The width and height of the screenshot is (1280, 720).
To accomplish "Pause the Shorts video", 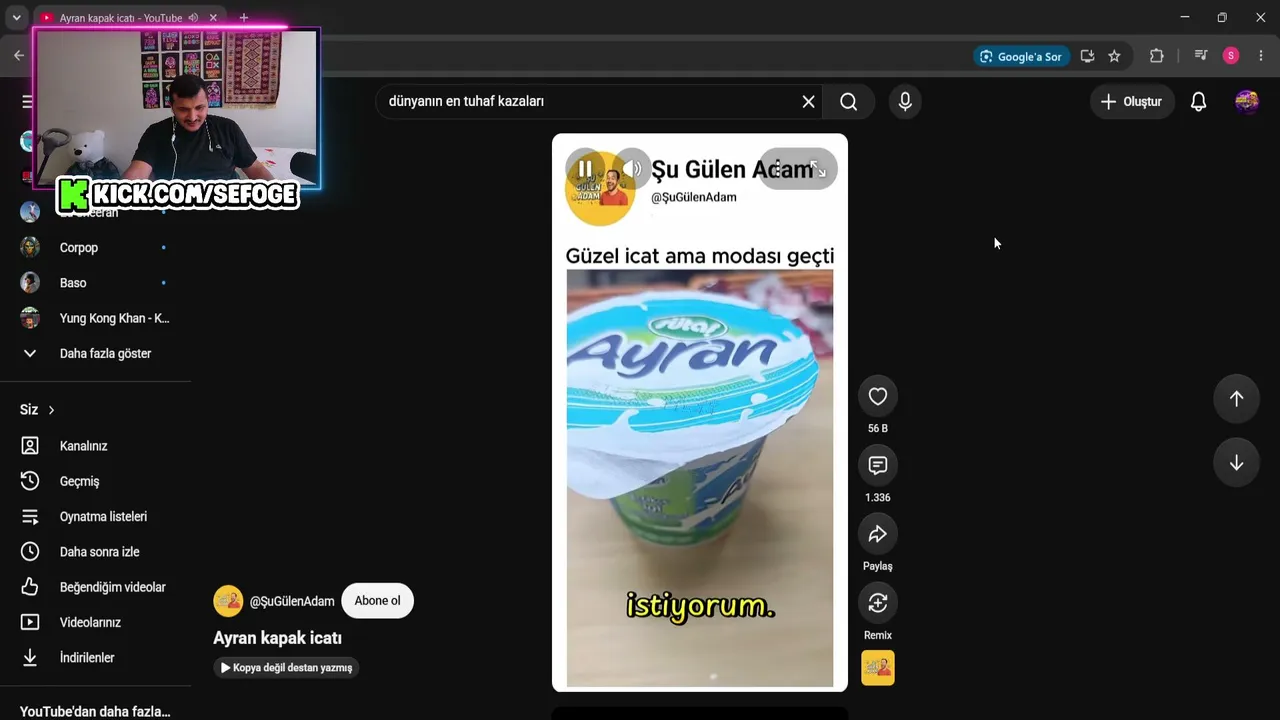I will point(585,169).
